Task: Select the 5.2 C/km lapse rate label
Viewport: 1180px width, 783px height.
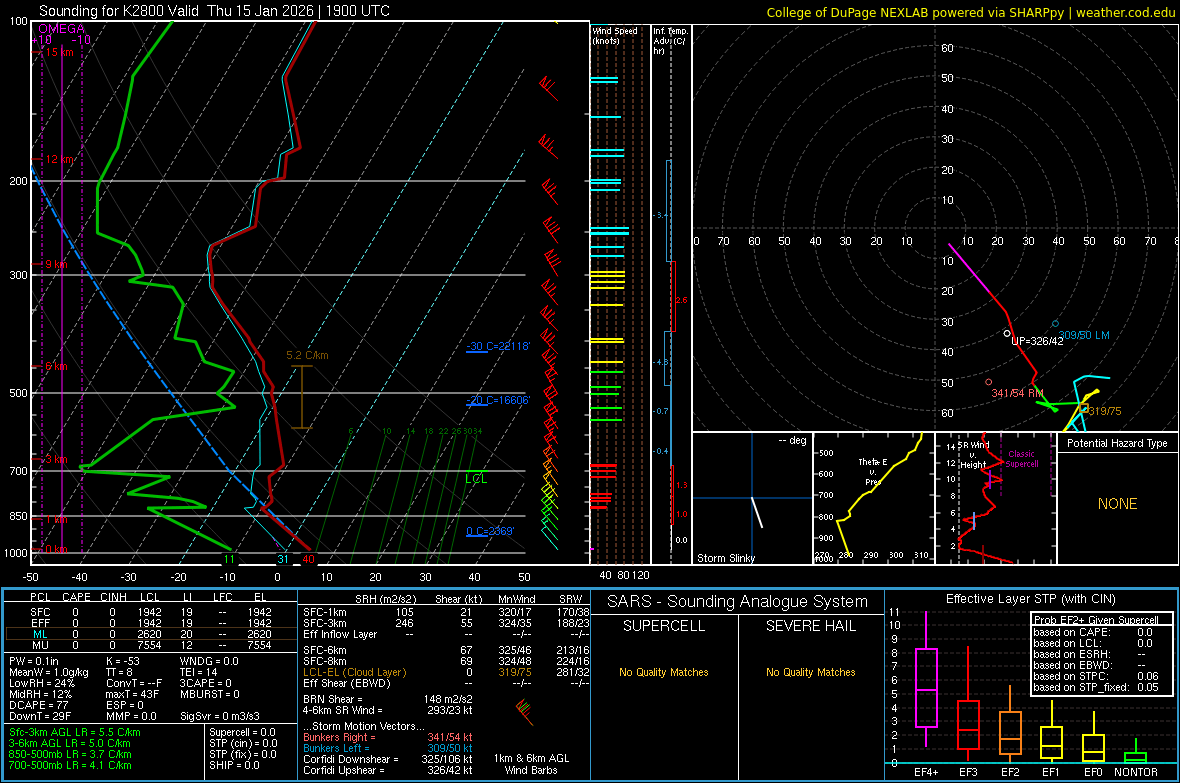Action: (307, 355)
